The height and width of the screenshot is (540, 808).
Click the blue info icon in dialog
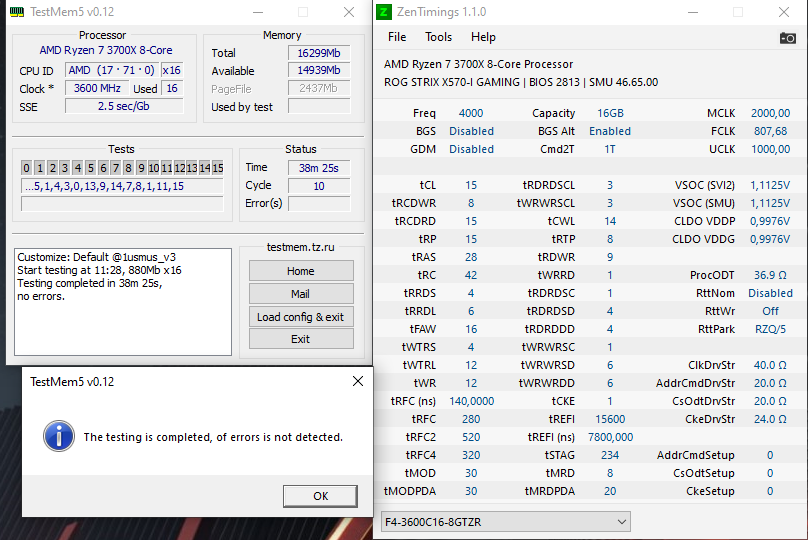[x=59, y=436]
